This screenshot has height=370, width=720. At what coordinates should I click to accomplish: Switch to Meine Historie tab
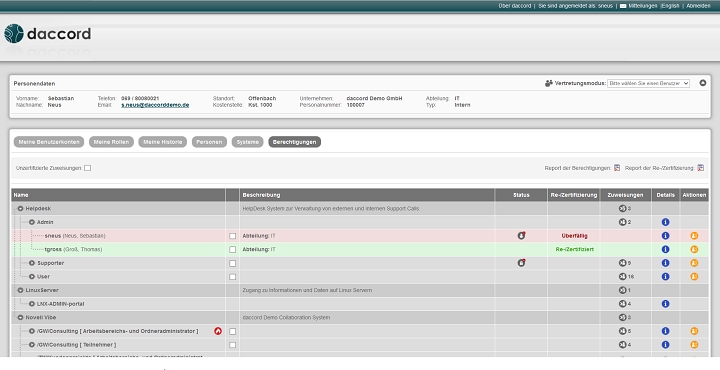[163, 142]
